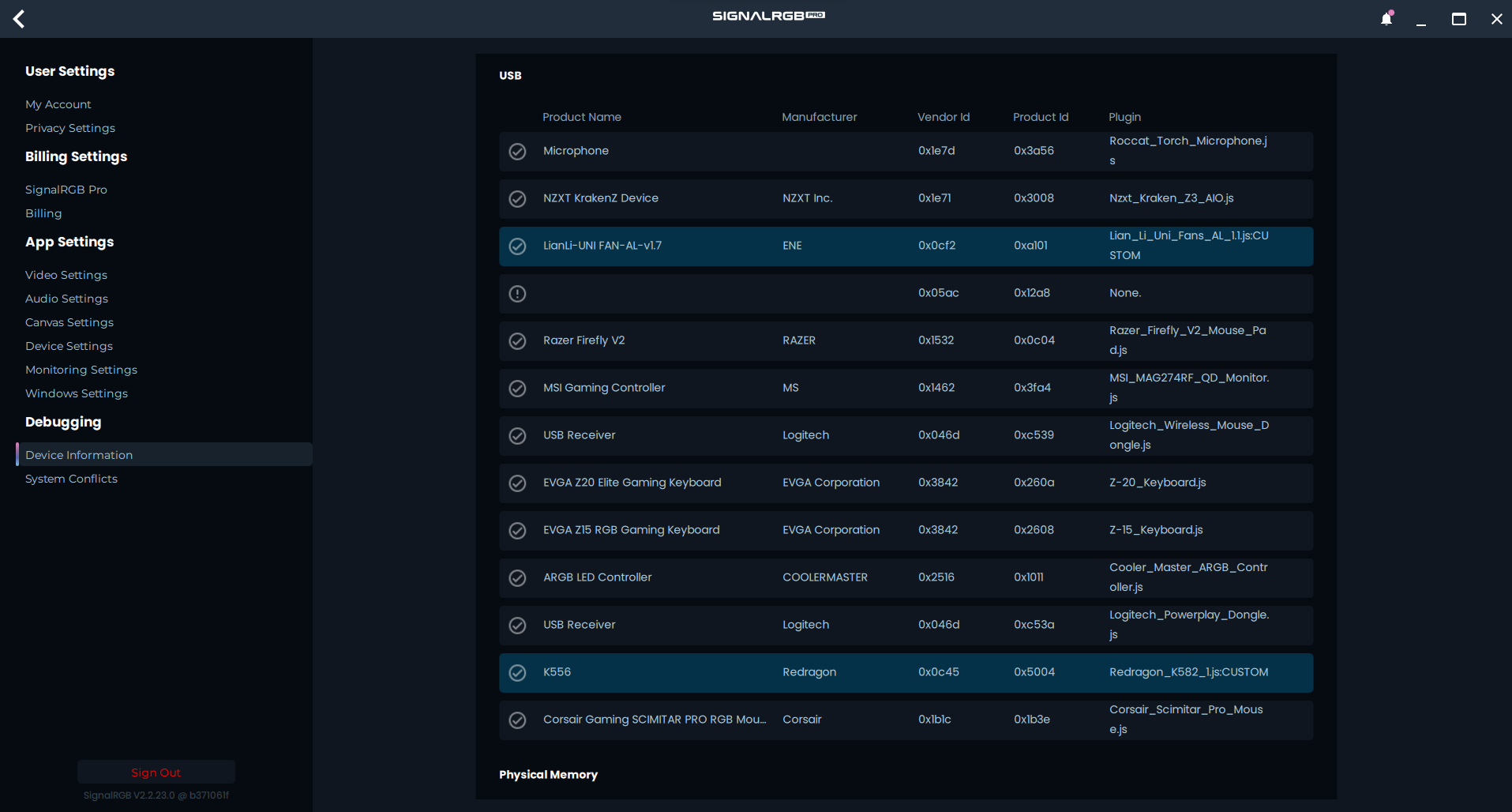Switch to Monitoring Settings
1512x812 pixels.
tap(81, 370)
